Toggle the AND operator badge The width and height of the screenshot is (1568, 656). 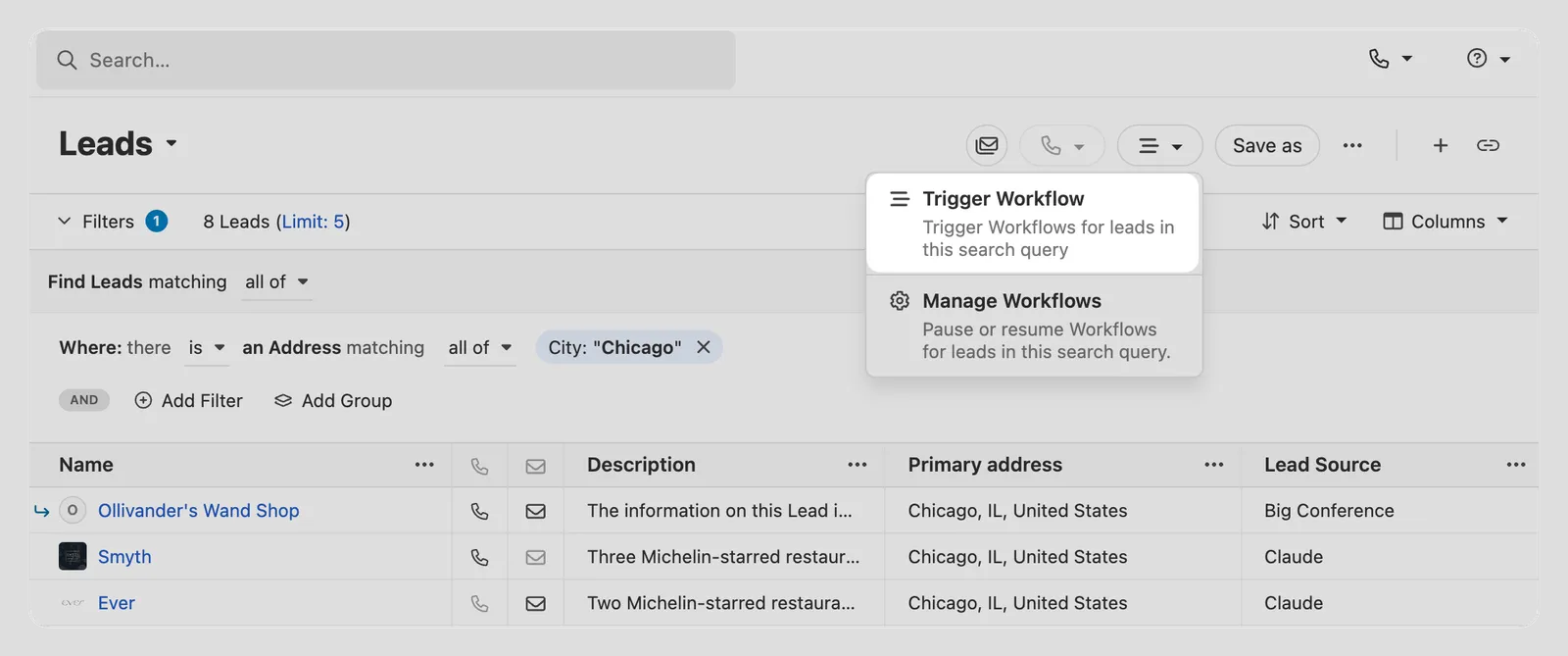click(84, 400)
